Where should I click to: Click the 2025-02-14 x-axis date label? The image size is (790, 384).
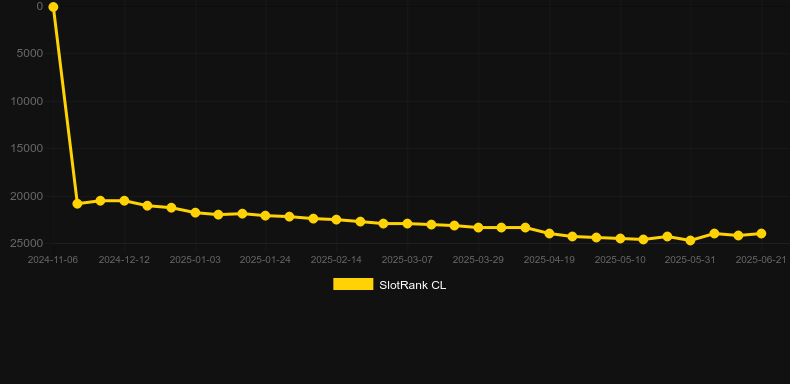click(x=337, y=260)
